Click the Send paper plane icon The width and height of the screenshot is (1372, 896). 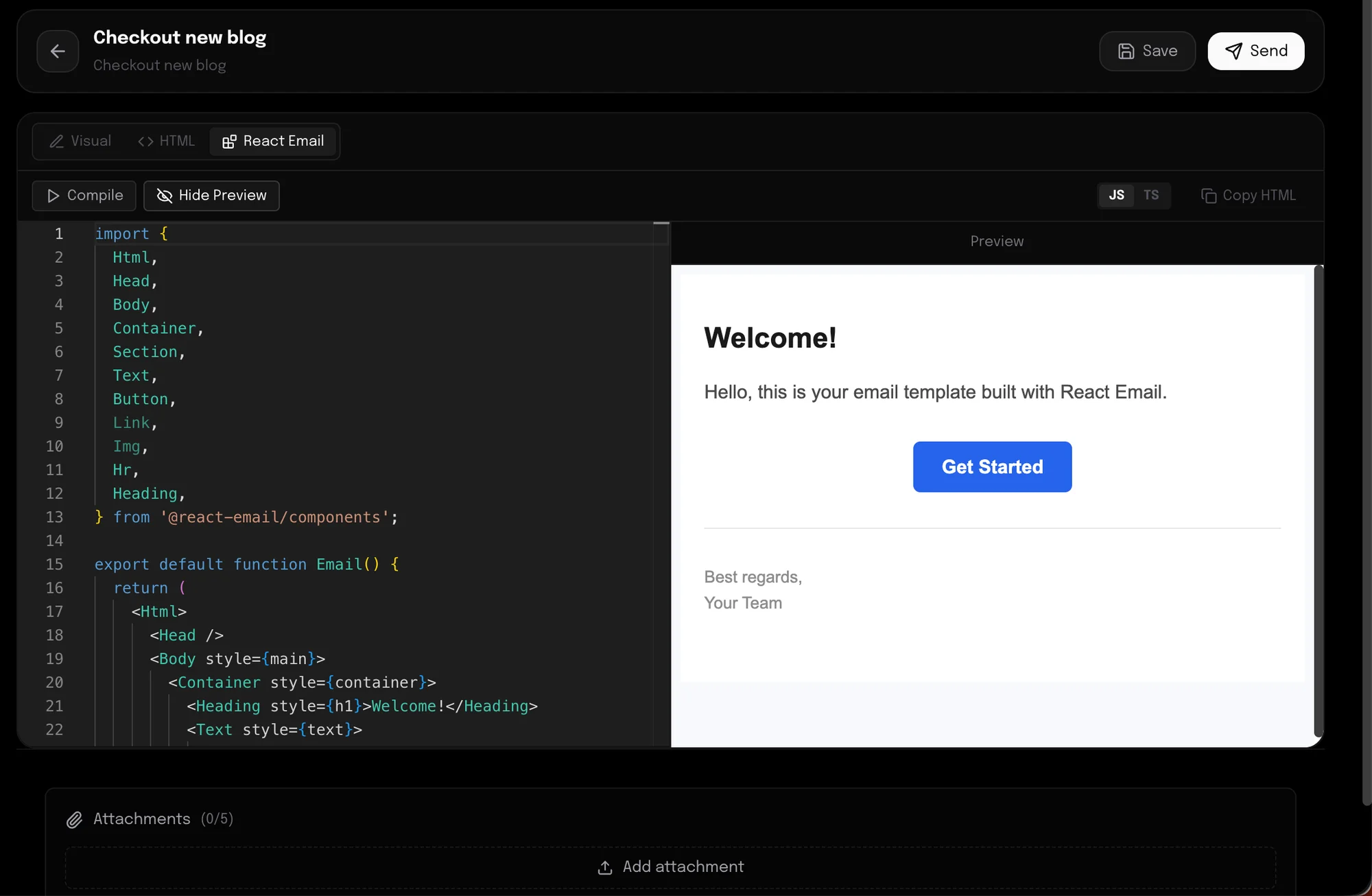coord(1233,51)
